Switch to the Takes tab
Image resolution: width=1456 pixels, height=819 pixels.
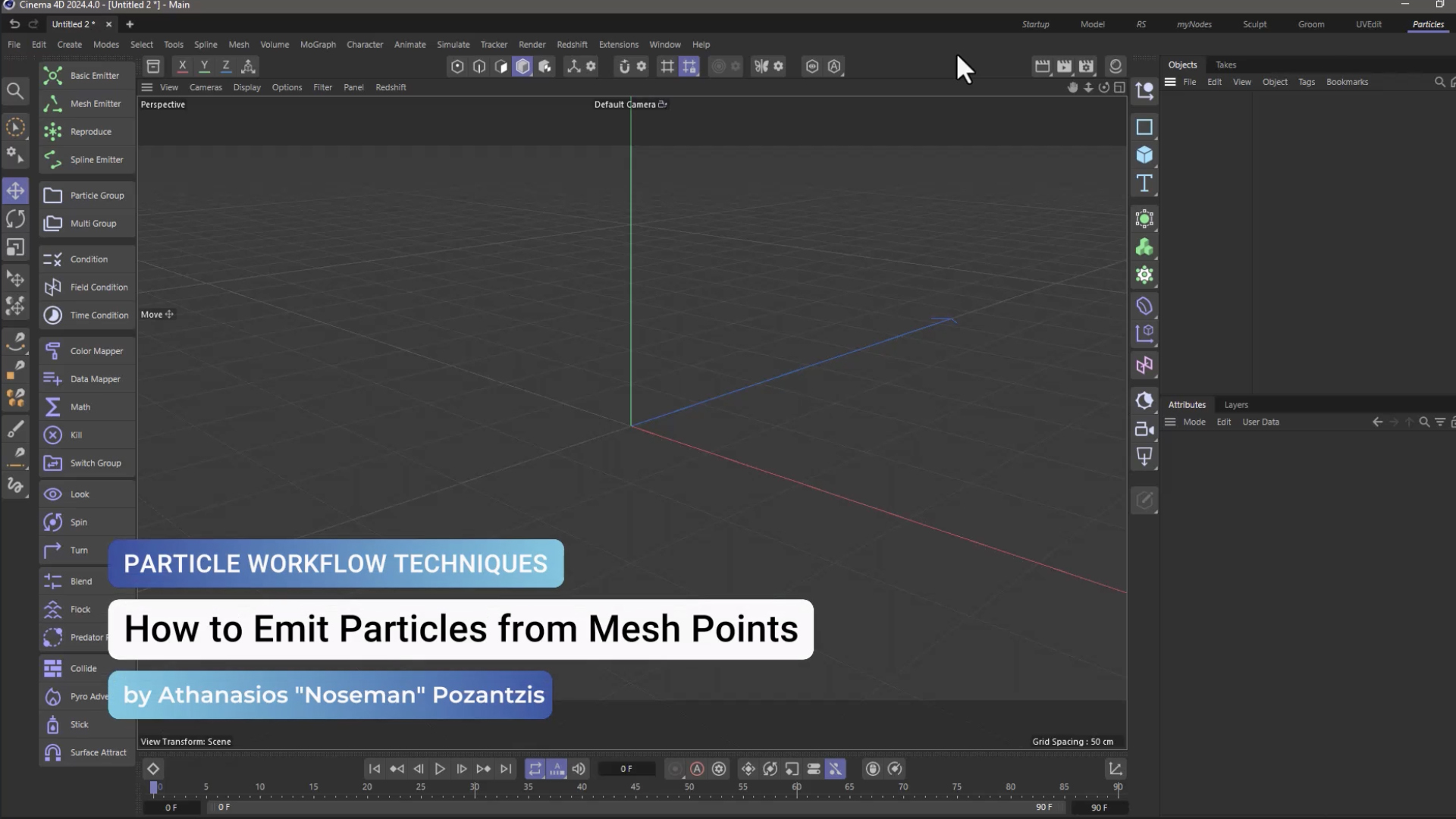click(x=1225, y=65)
